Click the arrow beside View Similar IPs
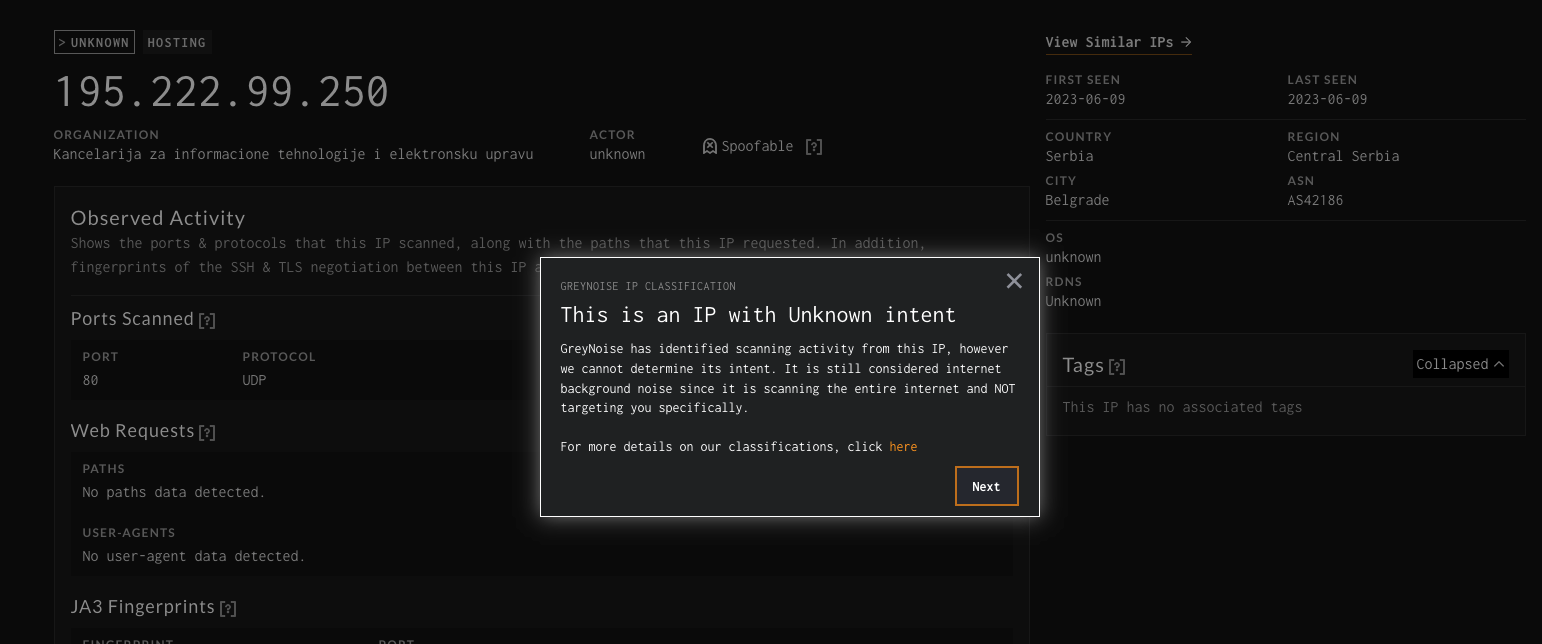This screenshot has height=644, width=1542. click(x=1186, y=42)
